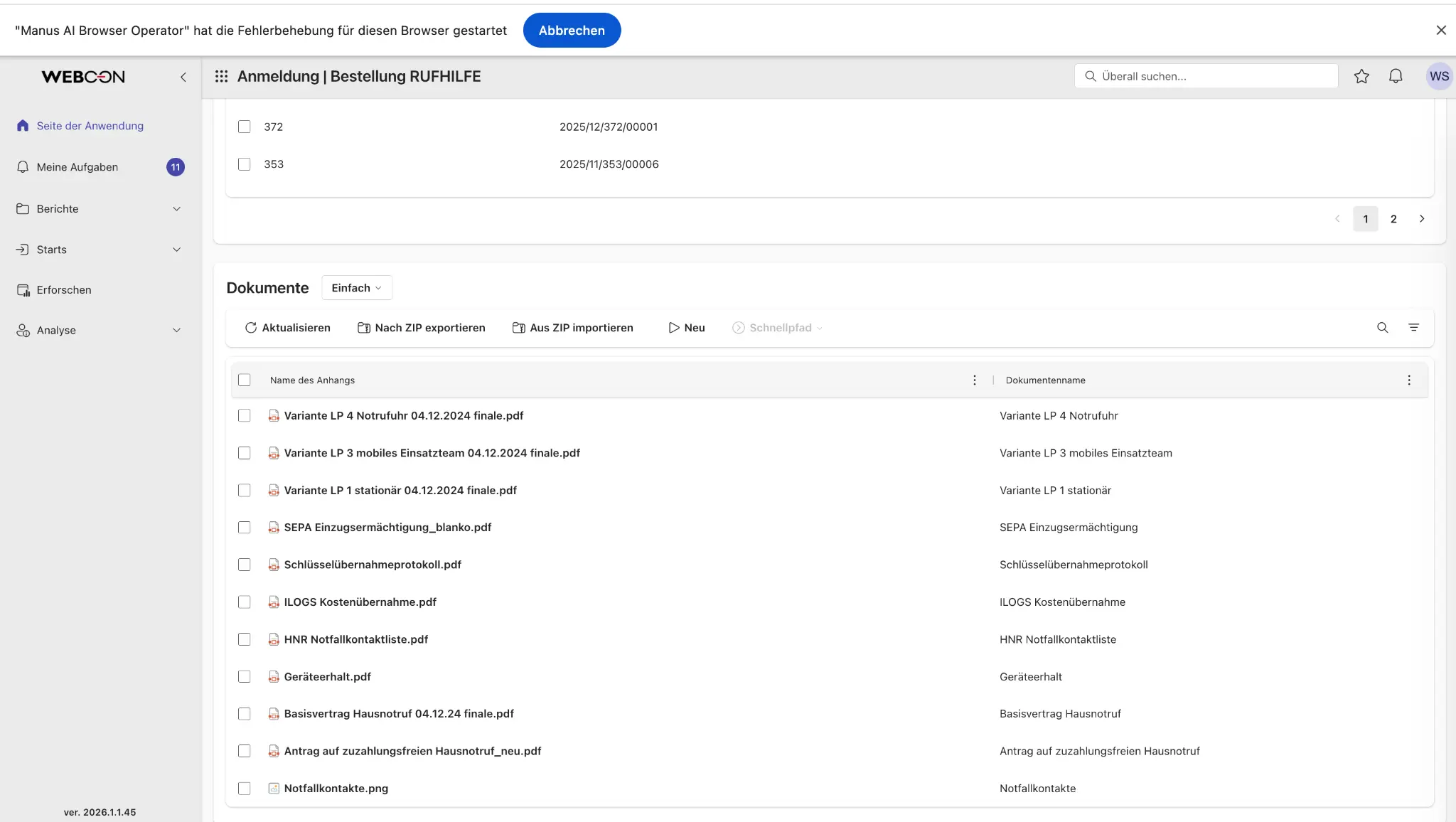Image resolution: width=1456 pixels, height=822 pixels.
Task: Open the notifications bell icon
Action: point(1396,76)
